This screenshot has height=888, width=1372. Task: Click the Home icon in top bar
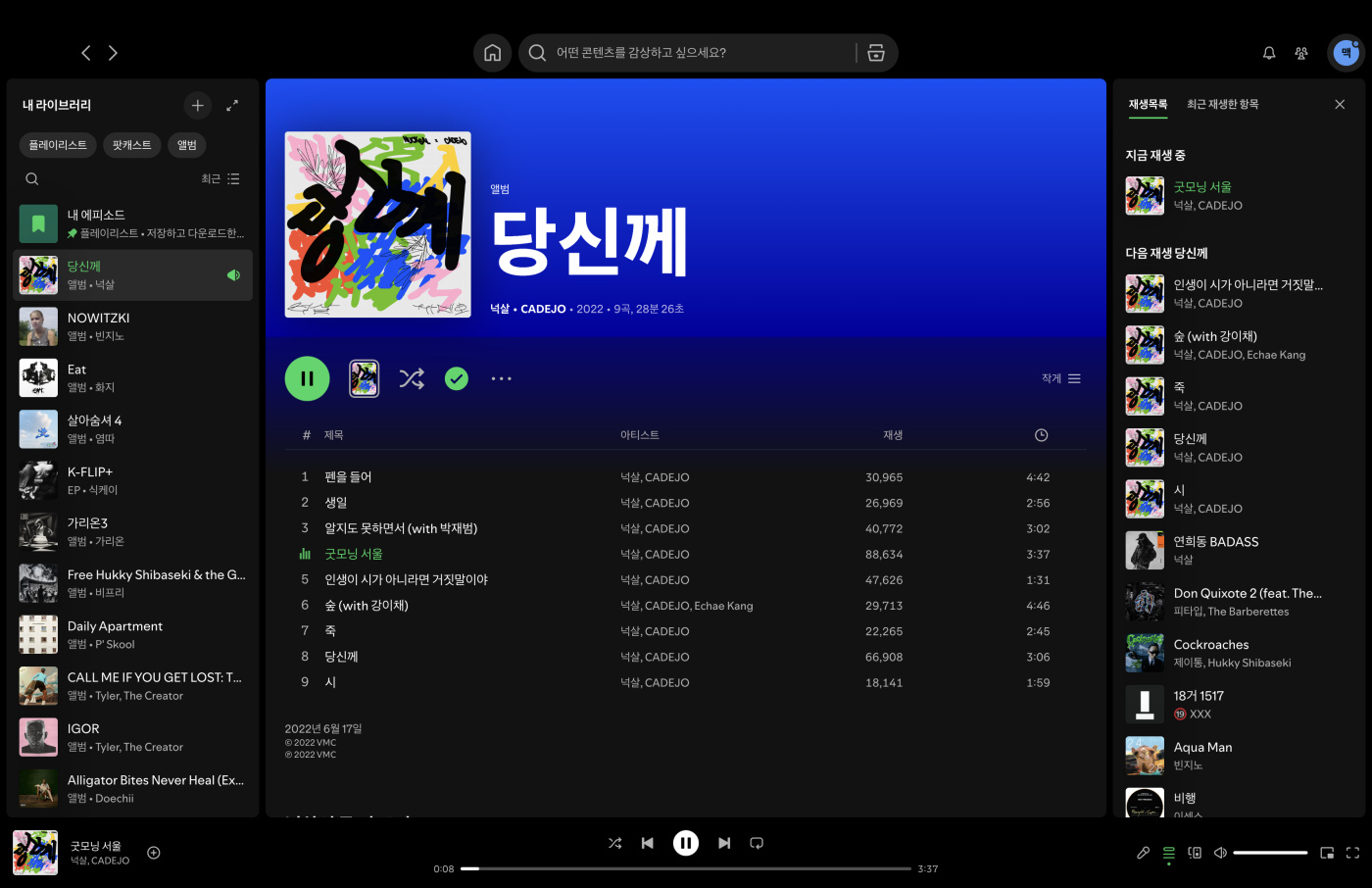click(492, 53)
